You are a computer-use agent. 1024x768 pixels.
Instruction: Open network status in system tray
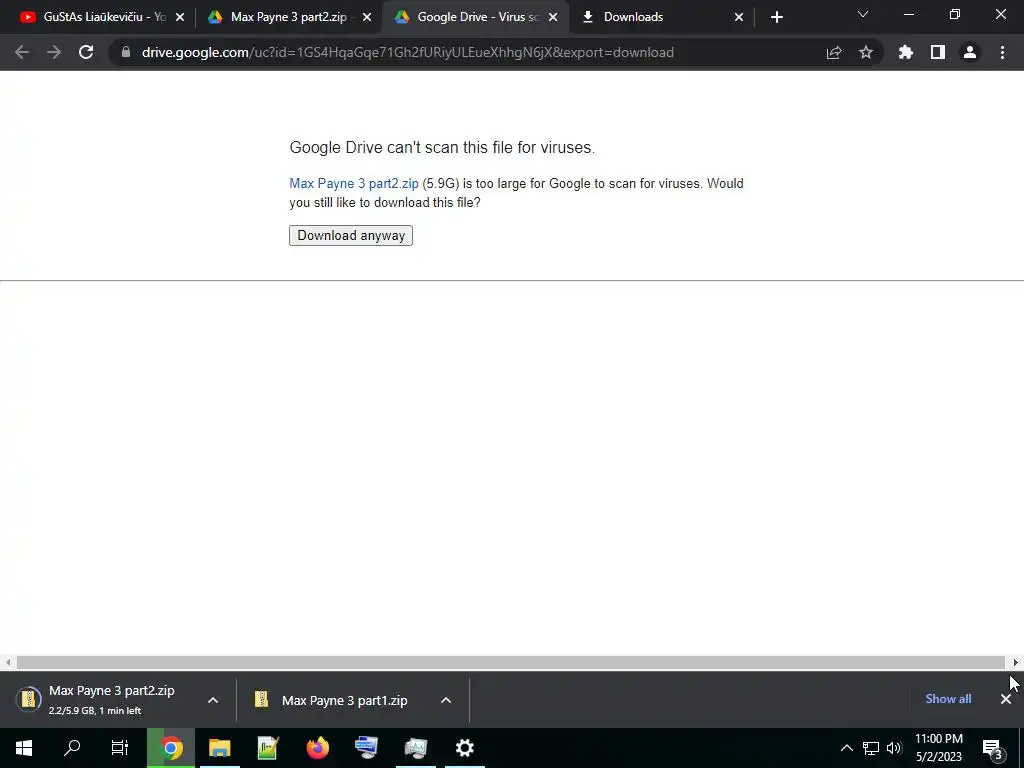coord(871,748)
